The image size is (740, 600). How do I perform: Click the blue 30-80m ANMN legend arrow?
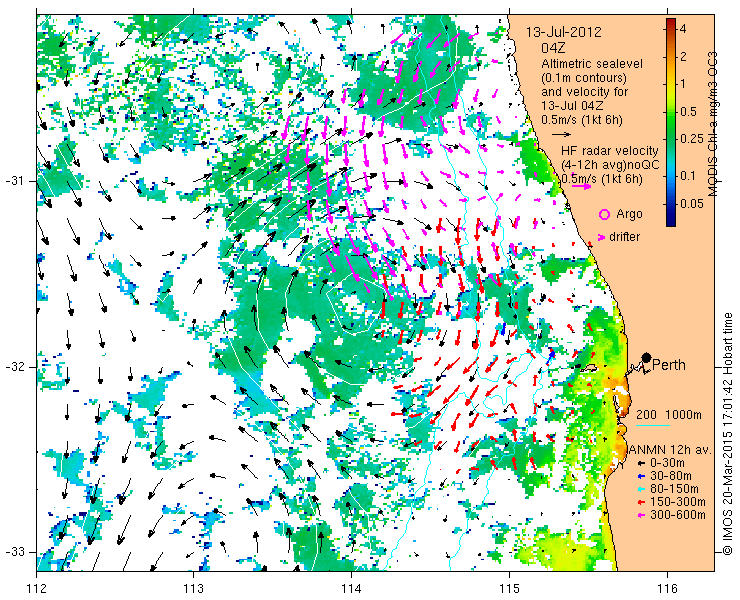click(641, 476)
